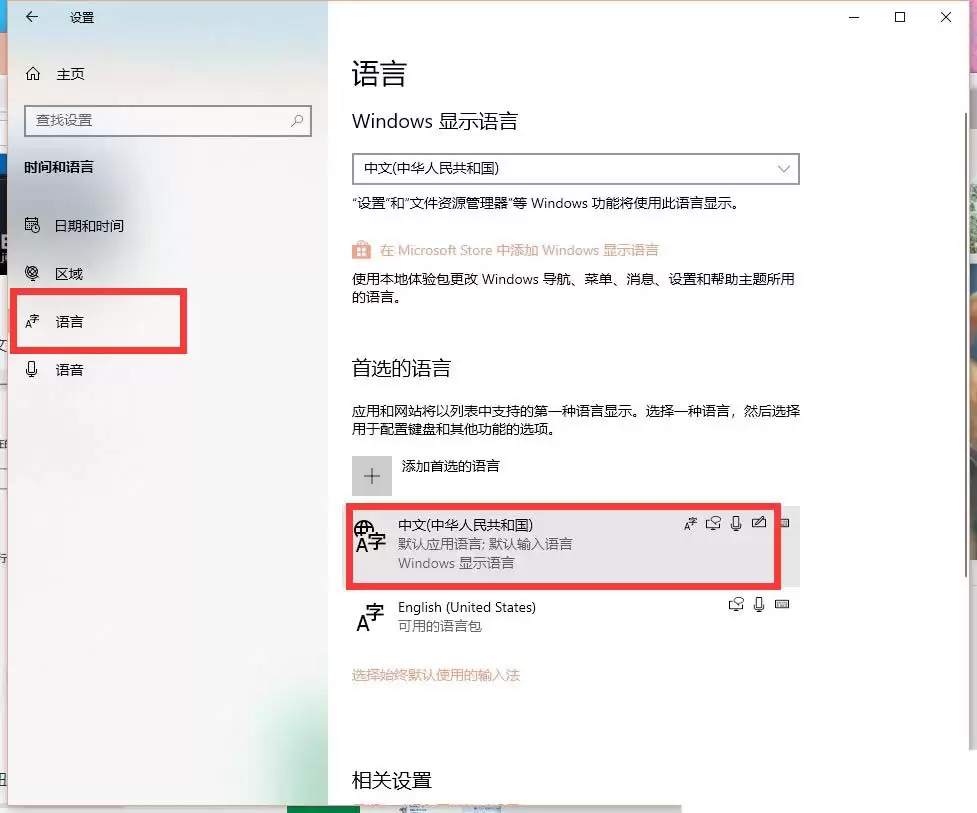Click the speech icon on English language entry
Screen dimensions: 977x813
737,604
